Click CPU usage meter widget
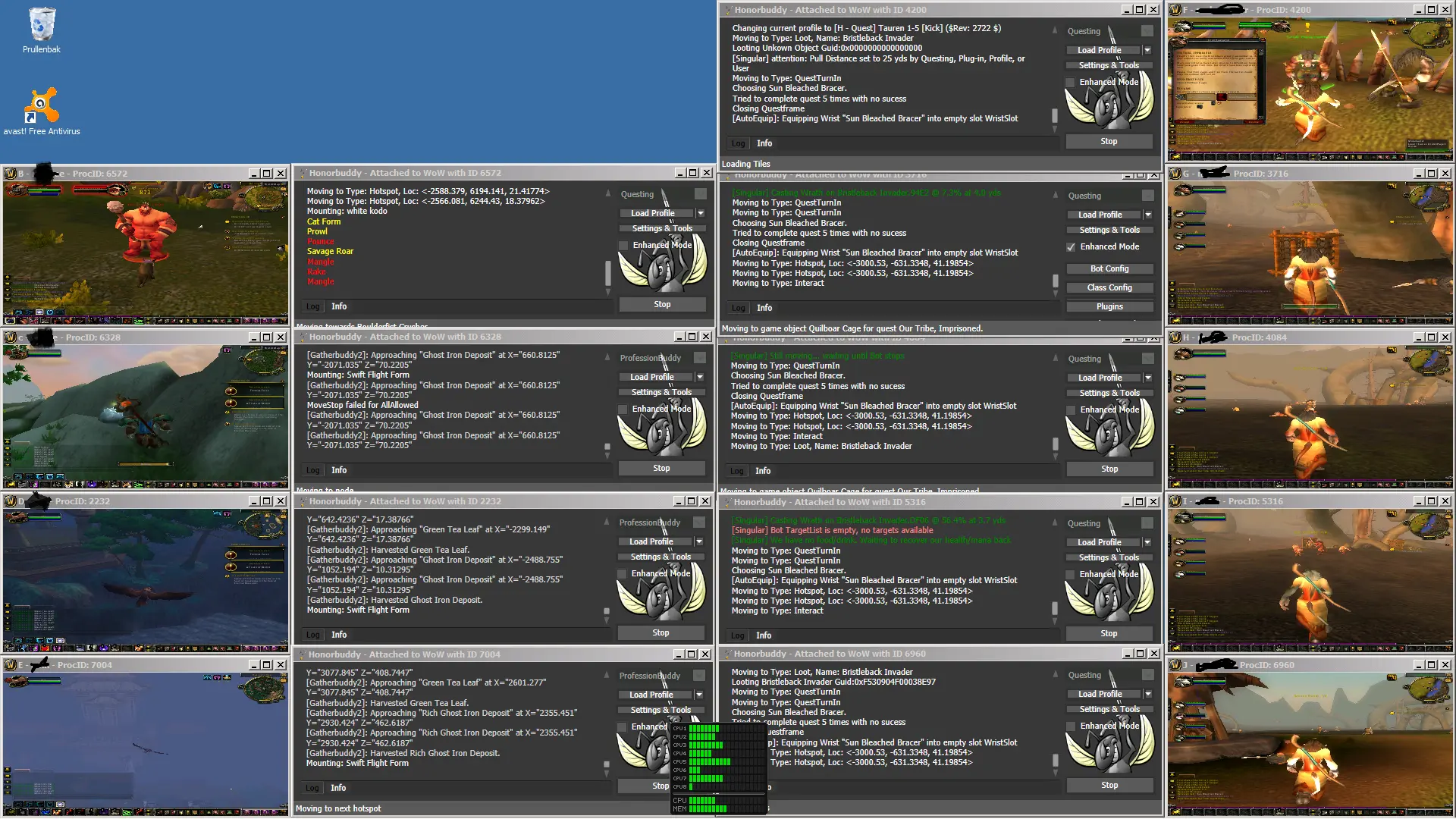The image size is (1456, 819). tap(718, 767)
